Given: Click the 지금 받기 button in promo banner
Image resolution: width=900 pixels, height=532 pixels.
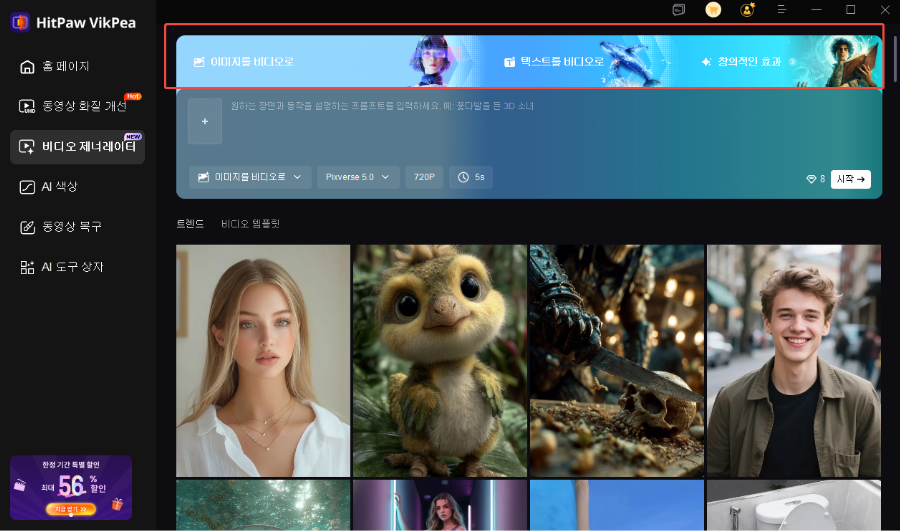Looking at the screenshot, I should click(71, 509).
